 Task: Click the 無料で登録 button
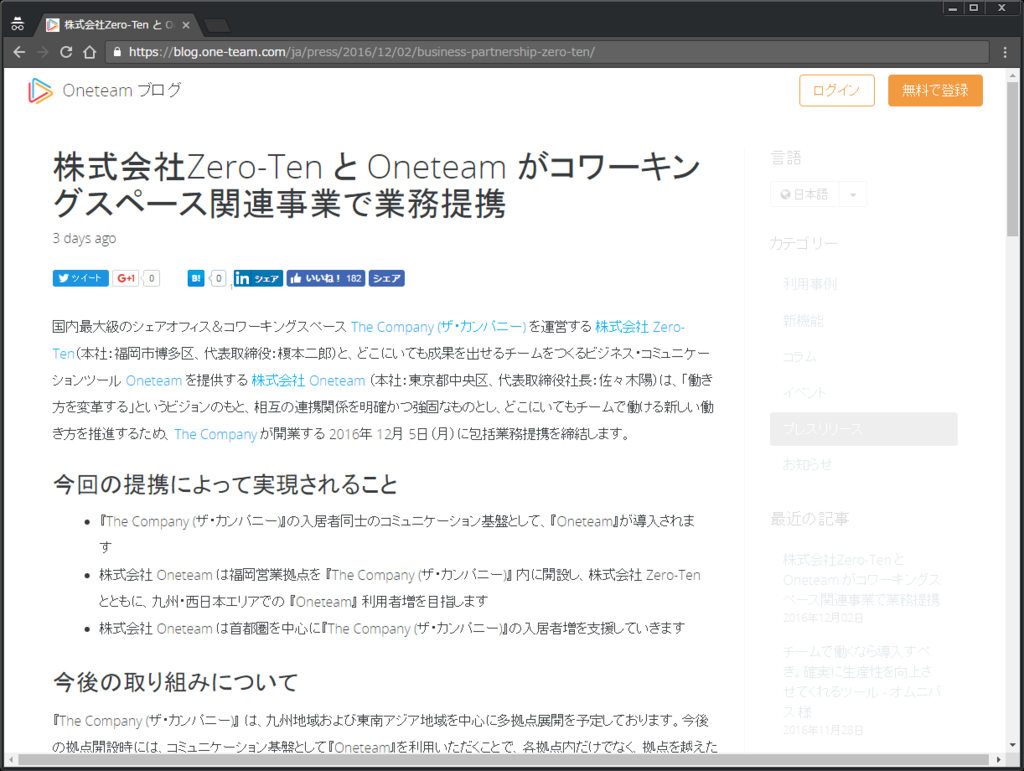pyautogui.click(x=935, y=91)
